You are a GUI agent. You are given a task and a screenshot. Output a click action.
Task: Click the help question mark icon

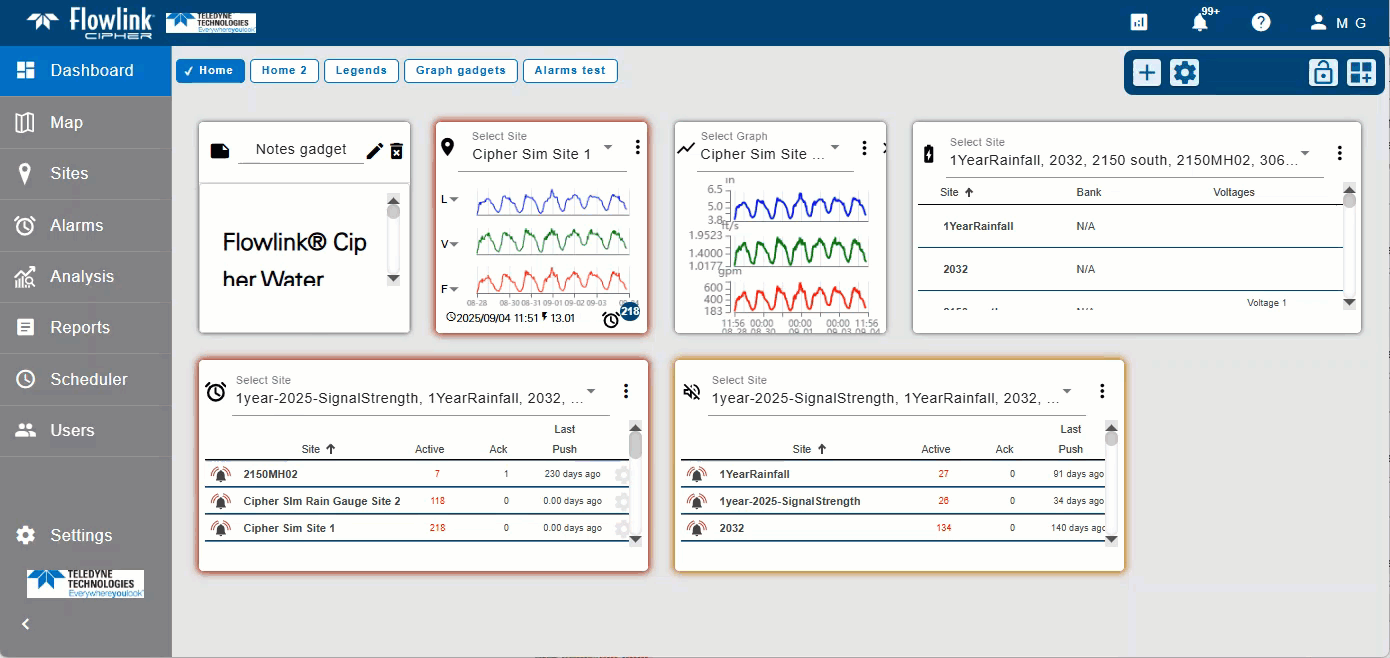(1261, 22)
